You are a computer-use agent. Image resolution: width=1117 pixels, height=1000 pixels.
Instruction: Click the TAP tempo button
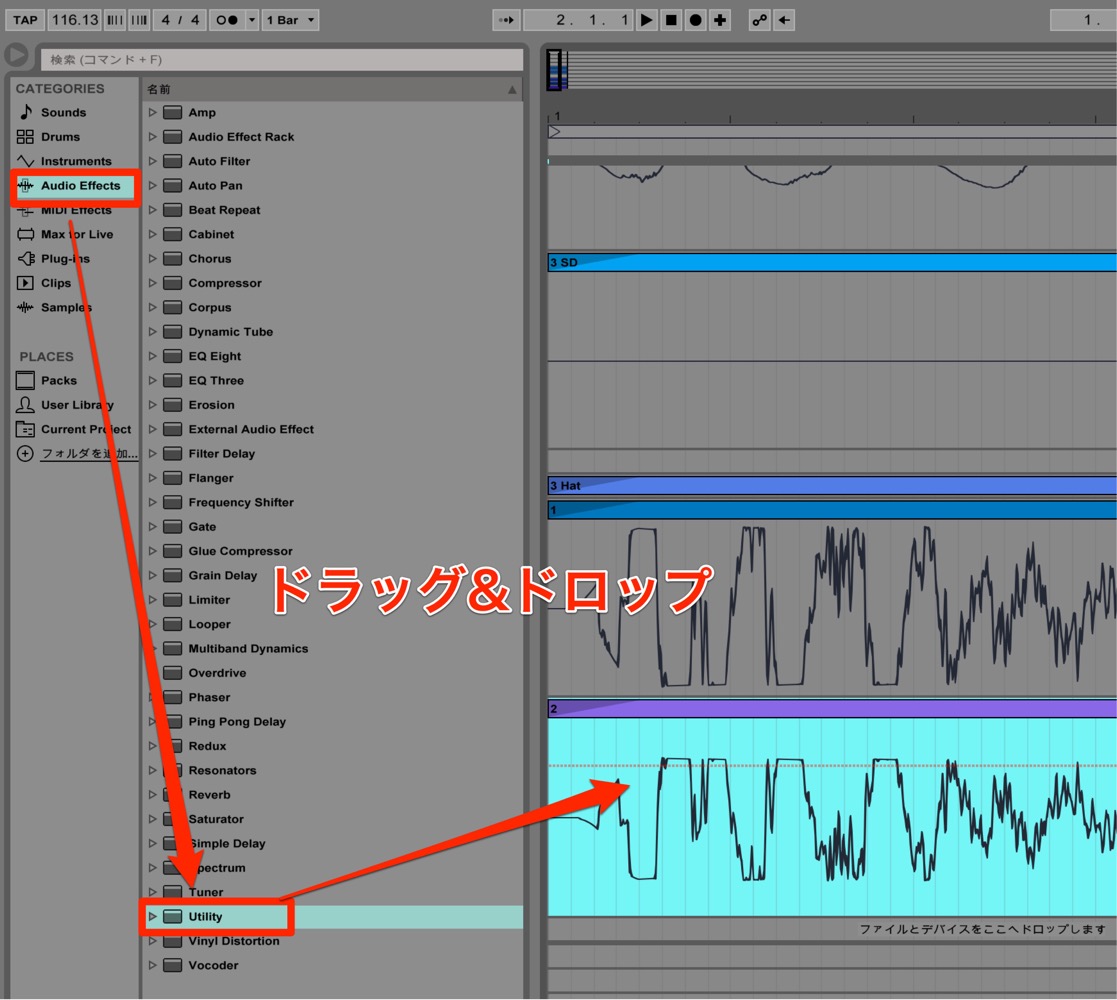tap(25, 20)
